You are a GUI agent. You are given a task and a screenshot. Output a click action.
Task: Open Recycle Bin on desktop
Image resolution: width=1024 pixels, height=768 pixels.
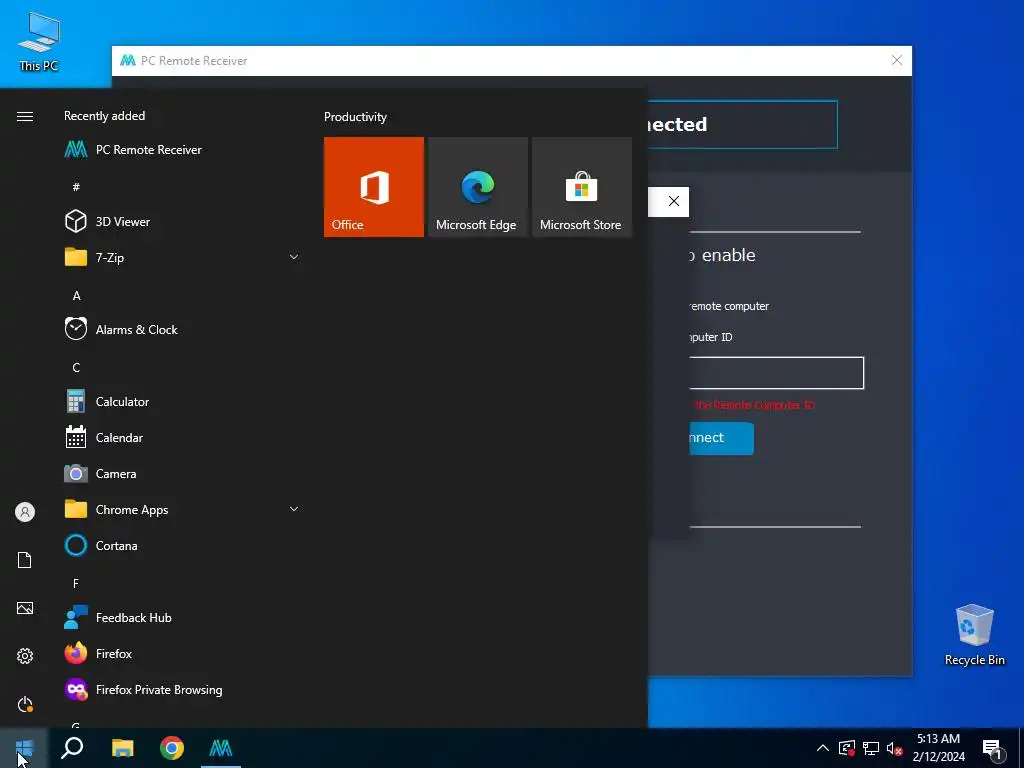tap(974, 635)
